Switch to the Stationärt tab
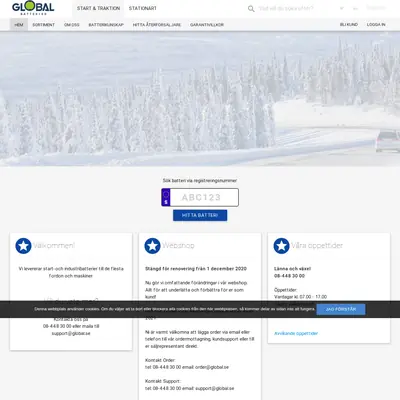The image size is (400, 400). tap(143, 8)
